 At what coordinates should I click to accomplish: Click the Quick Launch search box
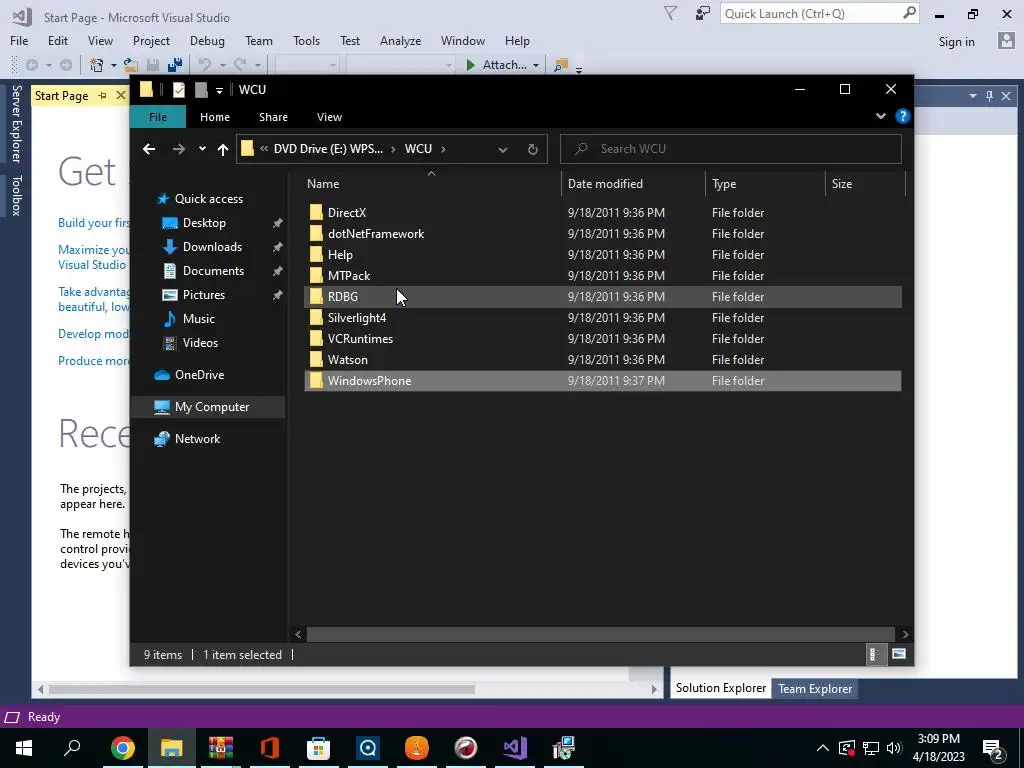coord(819,13)
